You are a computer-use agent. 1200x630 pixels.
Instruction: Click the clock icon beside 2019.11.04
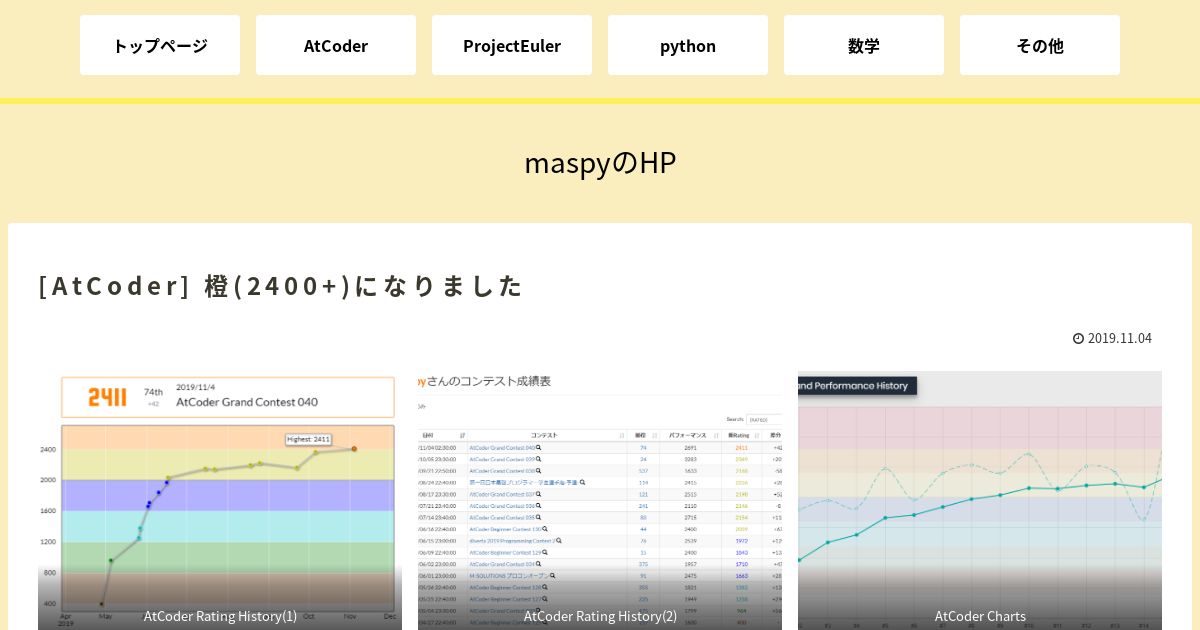[x=1078, y=338]
